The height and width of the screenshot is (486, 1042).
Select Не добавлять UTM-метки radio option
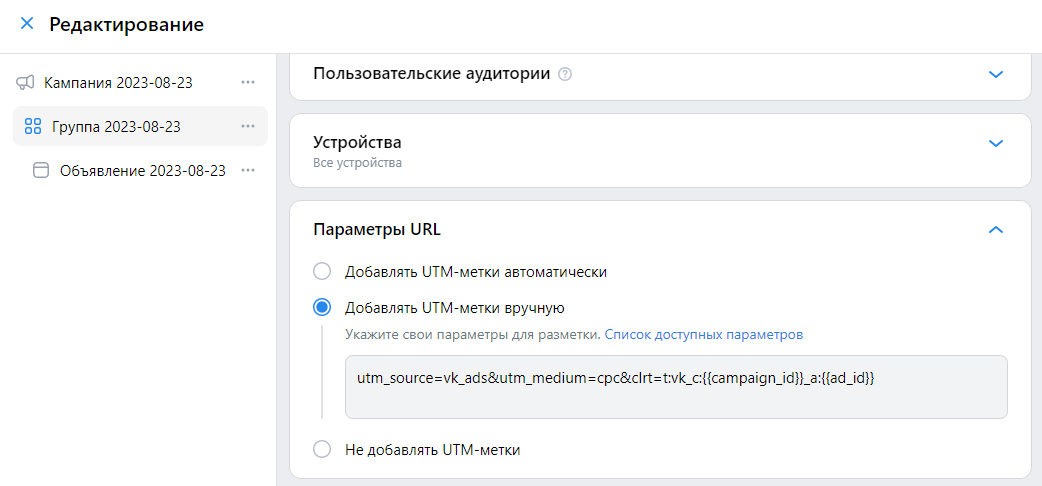(x=322, y=449)
